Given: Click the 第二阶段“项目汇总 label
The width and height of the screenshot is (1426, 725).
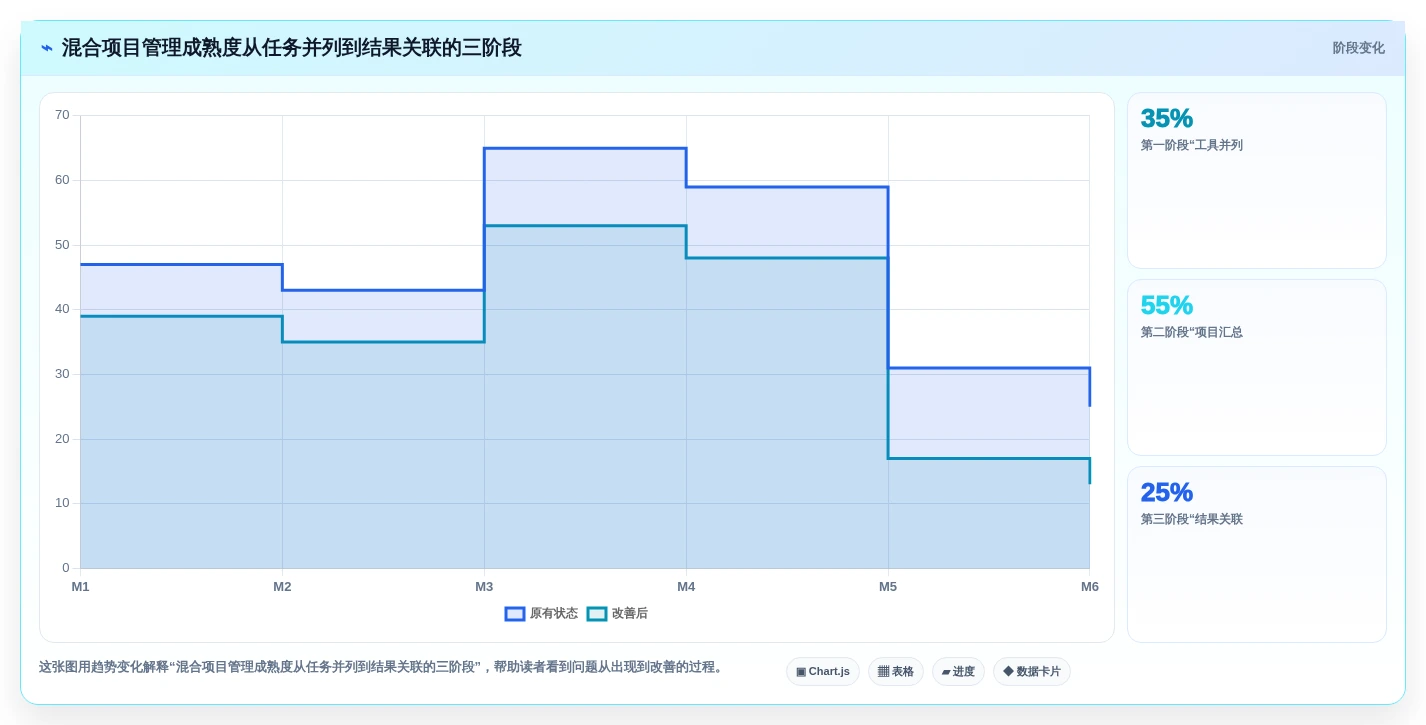Looking at the screenshot, I should [x=1192, y=332].
